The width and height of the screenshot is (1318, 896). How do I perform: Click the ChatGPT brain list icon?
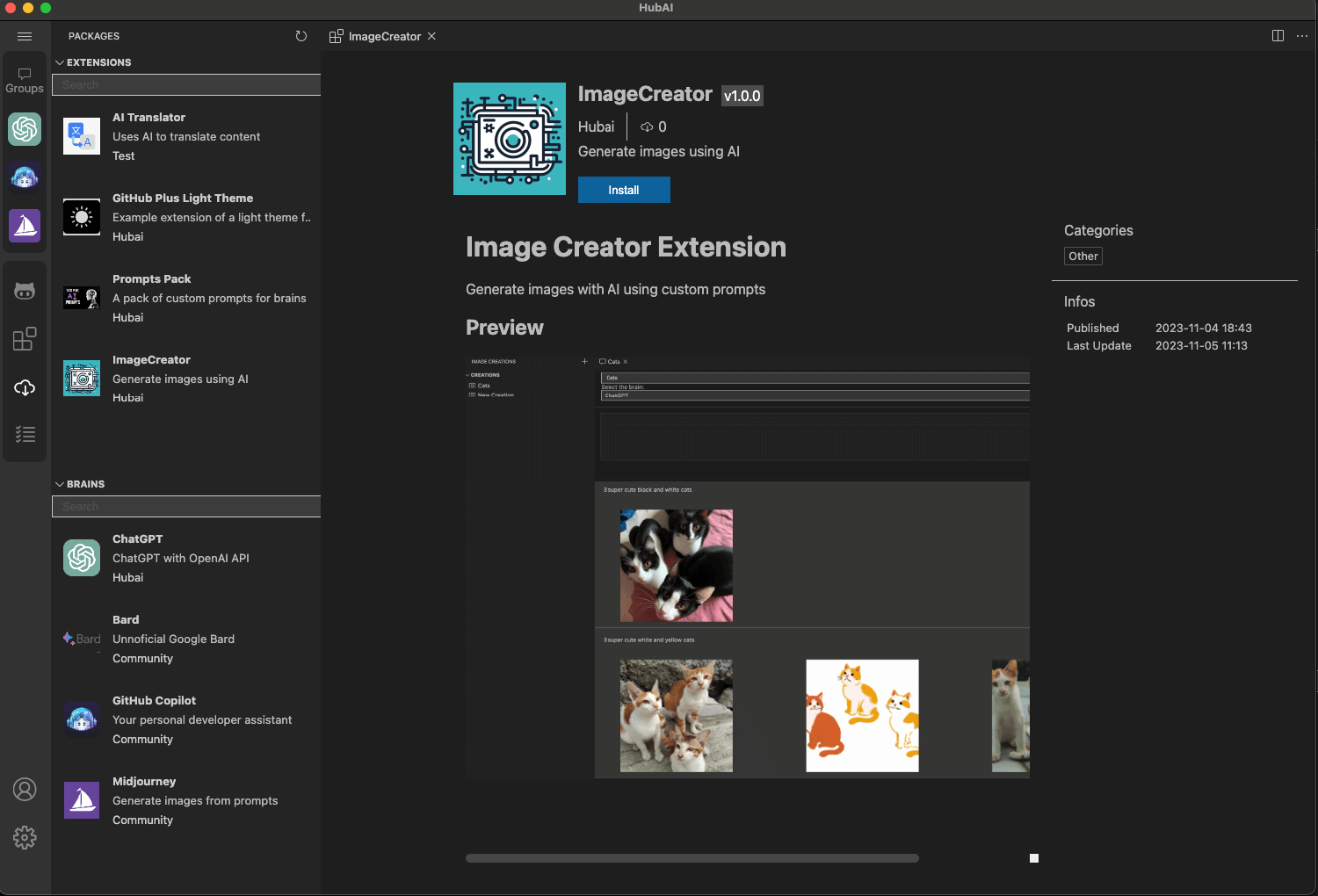pyautogui.click(x=82, y=558)
